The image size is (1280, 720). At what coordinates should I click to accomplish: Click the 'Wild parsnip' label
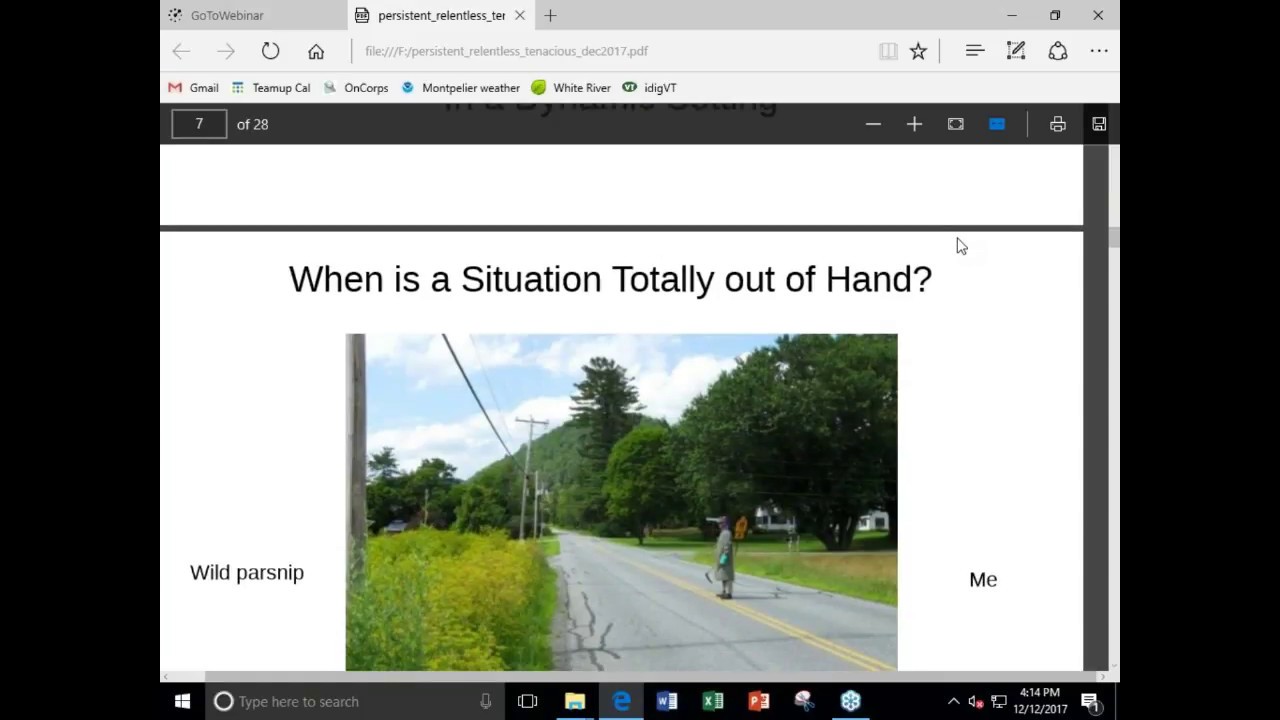click(247, 573)
